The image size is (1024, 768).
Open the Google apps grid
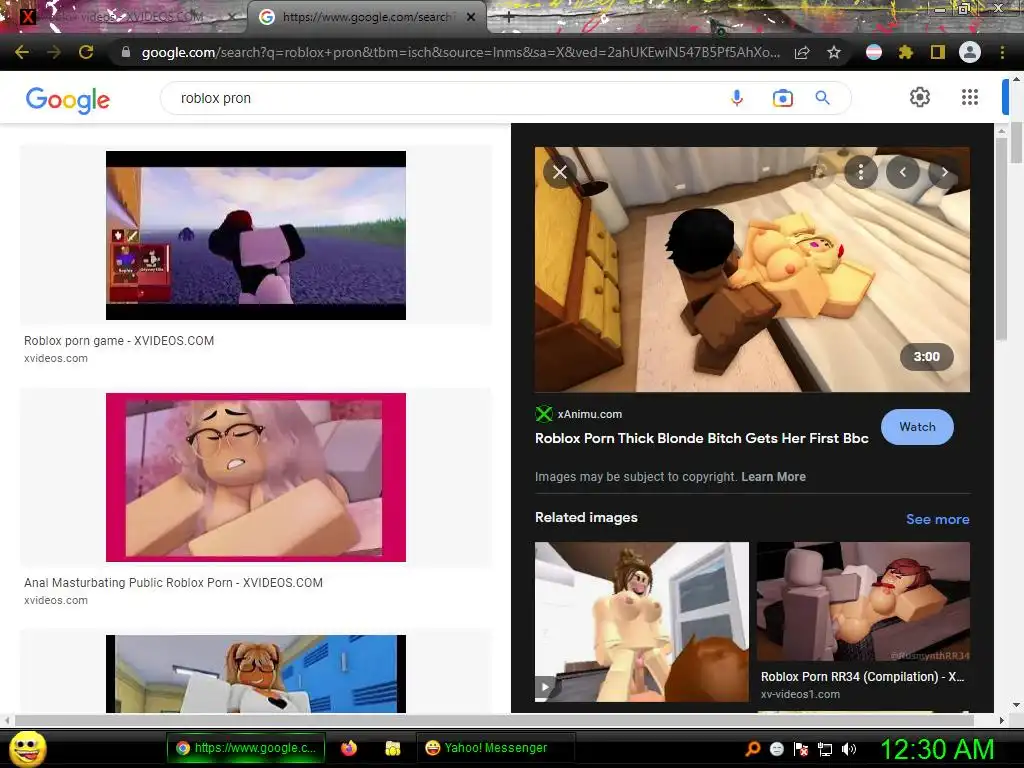click(x=970, y=97)
